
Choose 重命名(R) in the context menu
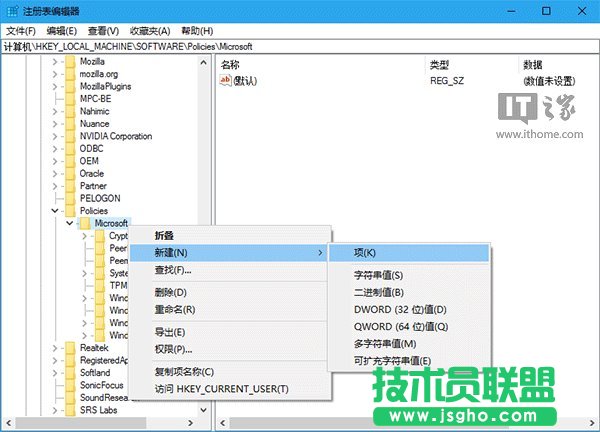coord(230,310)
